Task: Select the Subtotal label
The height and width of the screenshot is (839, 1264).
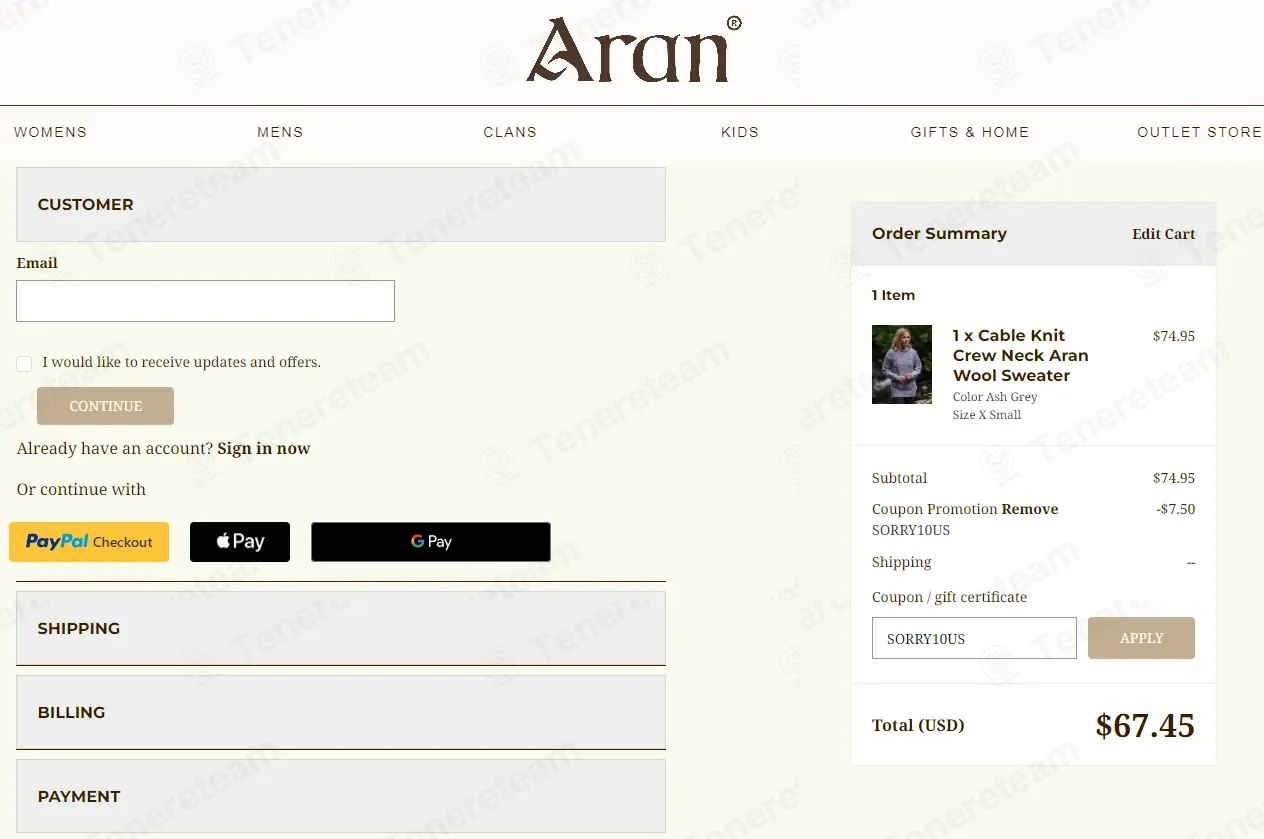Action: pos(900,478)
